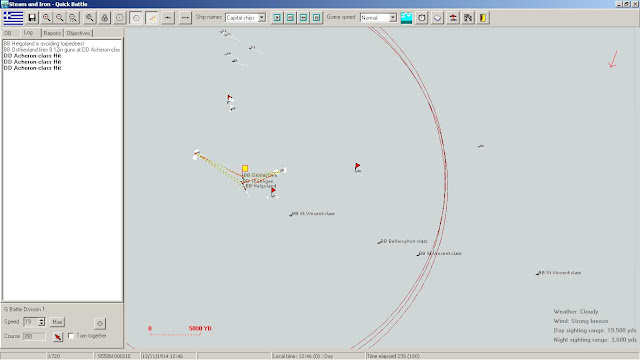Click the yellow and black flag icon
Image resolution: width=640 pixels, height=360 pixels.
483,18
